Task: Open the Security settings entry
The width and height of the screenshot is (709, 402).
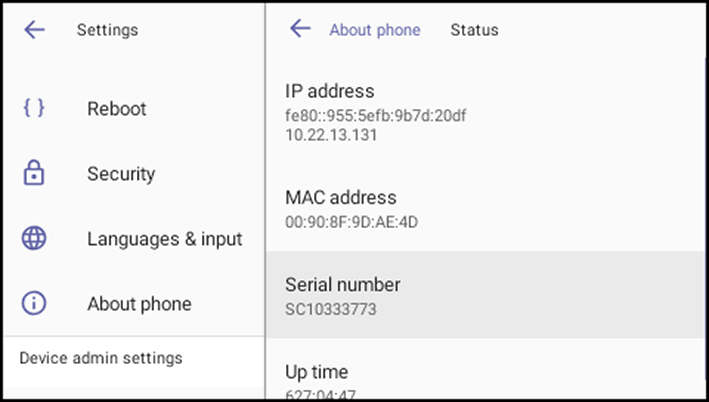Action: [134, 174]
